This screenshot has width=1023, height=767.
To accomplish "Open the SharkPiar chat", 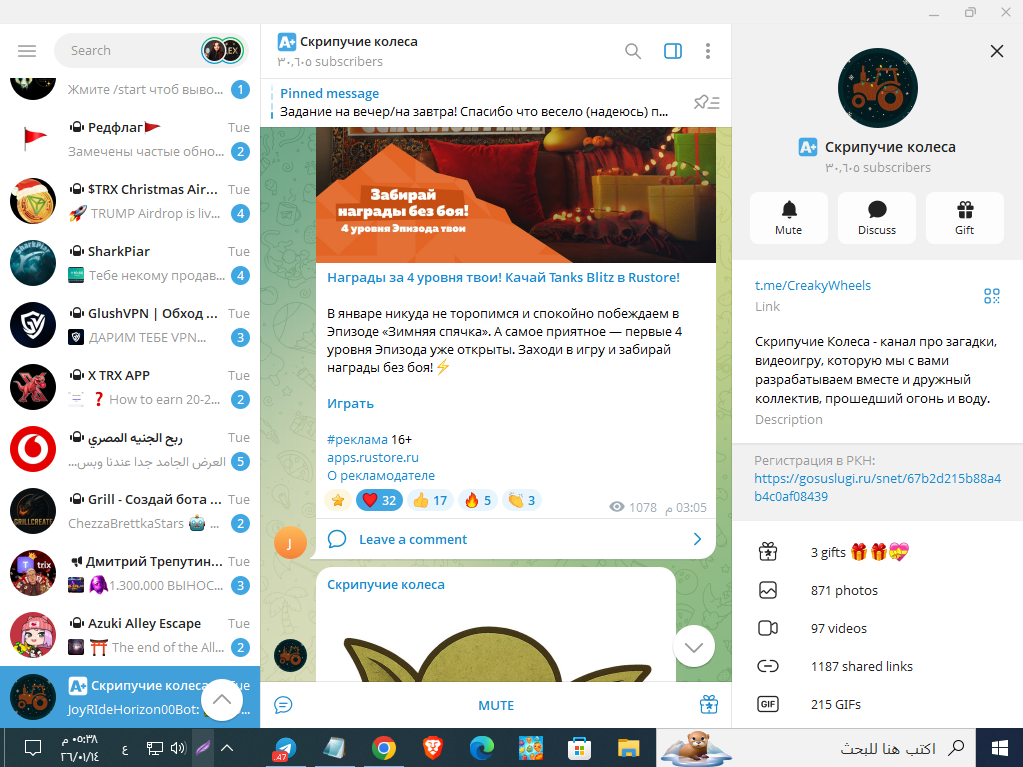I will point(130,263).
